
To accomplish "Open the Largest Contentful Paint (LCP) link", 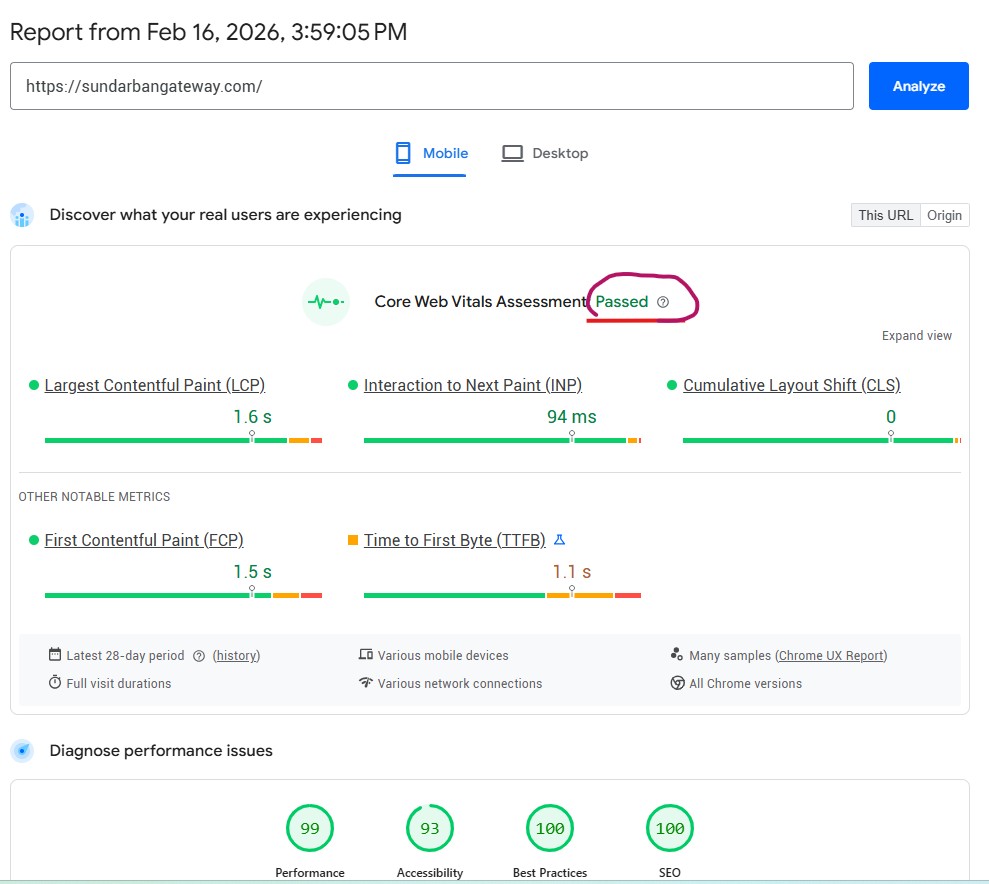I will [x=155, y=385].
